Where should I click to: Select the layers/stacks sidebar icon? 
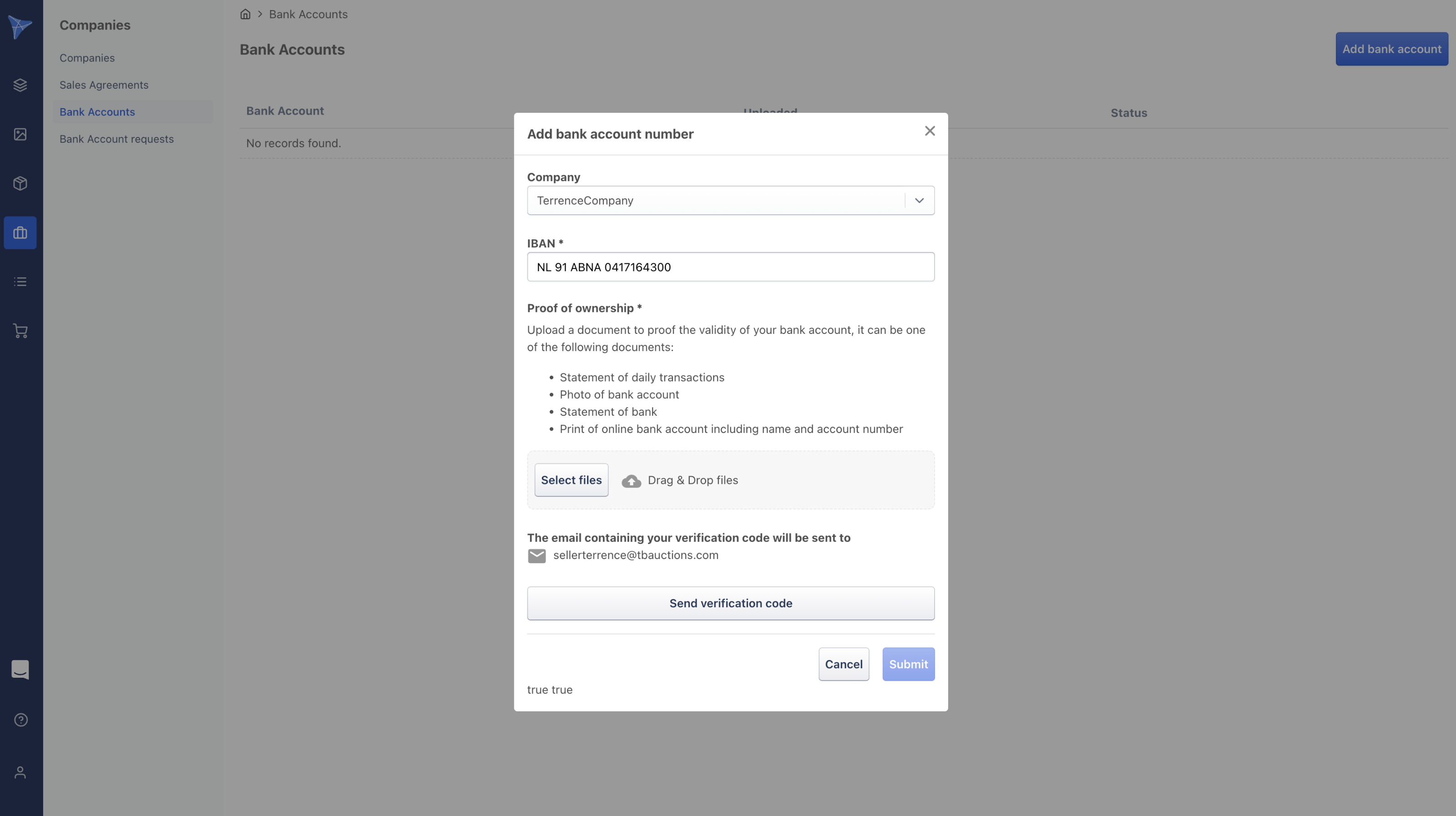[x=20, y=85]
